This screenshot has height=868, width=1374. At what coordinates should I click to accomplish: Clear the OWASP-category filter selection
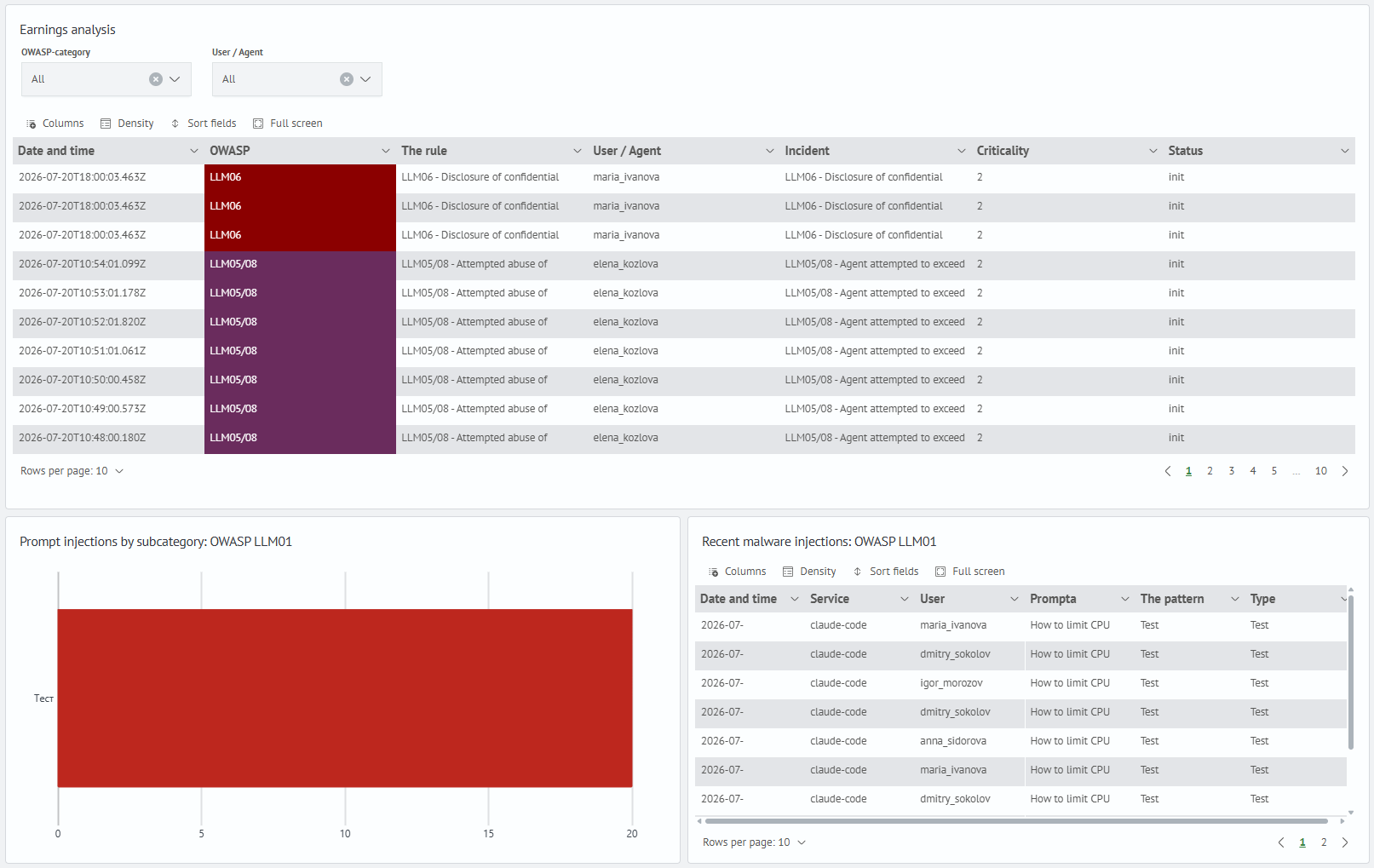pyautogui.click(x=156, y=79)
